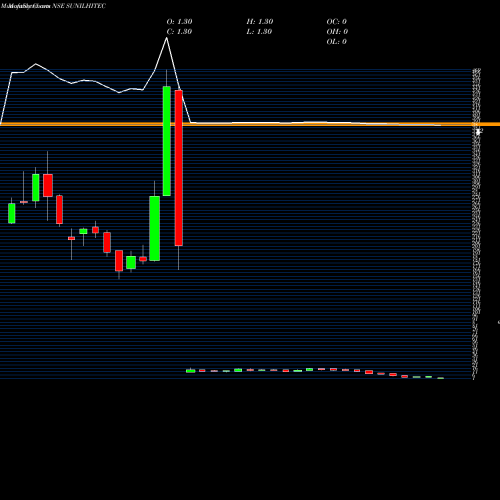Click the NSE SUNILHITEC ticker title
The width and height of the screenshot is (500, 500).
(79, 6)
